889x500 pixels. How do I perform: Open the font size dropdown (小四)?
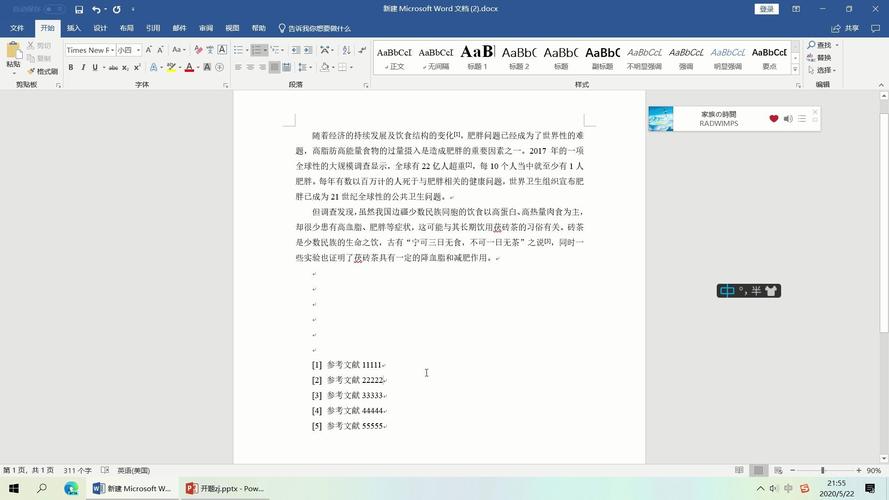[138, 50]
